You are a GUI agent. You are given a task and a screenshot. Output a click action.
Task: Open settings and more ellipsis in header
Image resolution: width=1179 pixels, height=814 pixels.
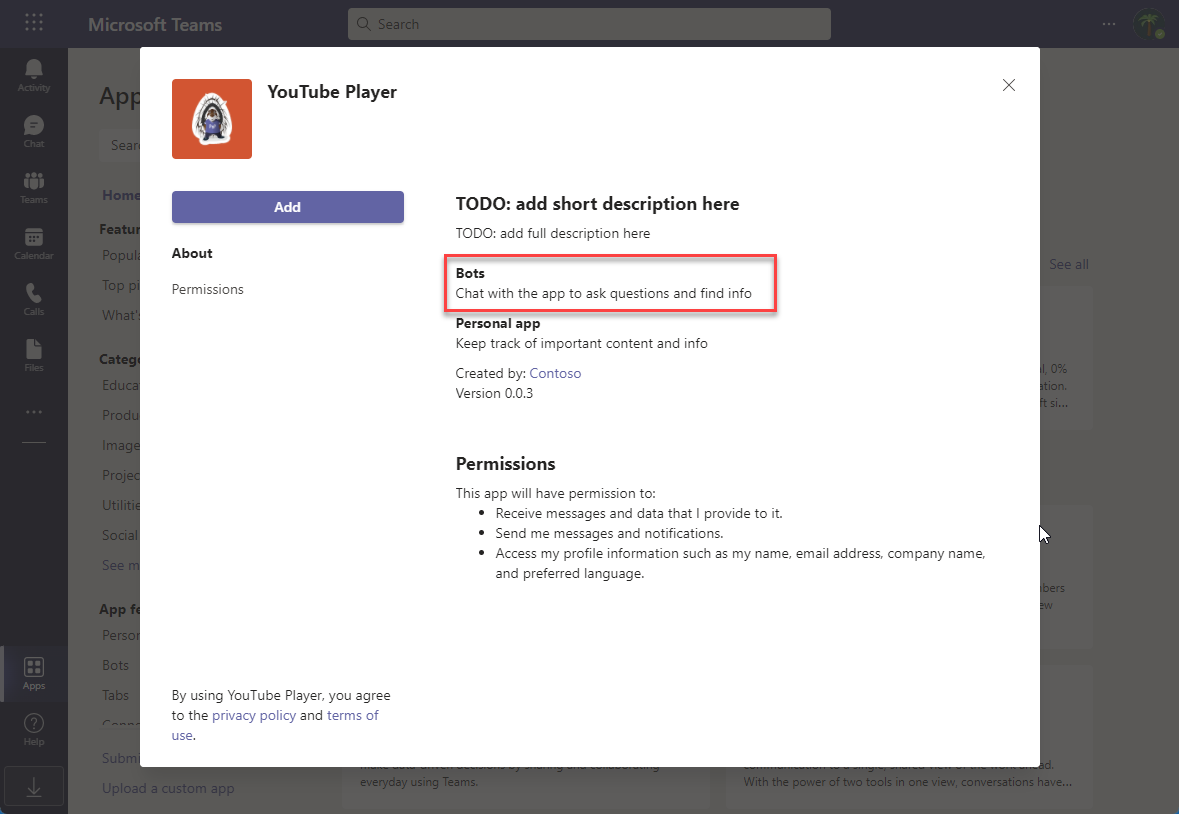[x=1109, y=24]
